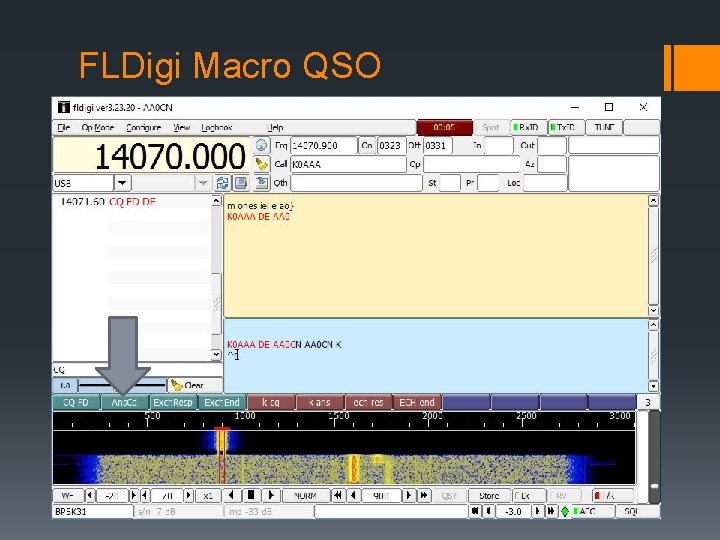This screenshot has width=720, height=540.
Task: Click the x1 waterfall zoom button
Action: (x=208, y=495)
